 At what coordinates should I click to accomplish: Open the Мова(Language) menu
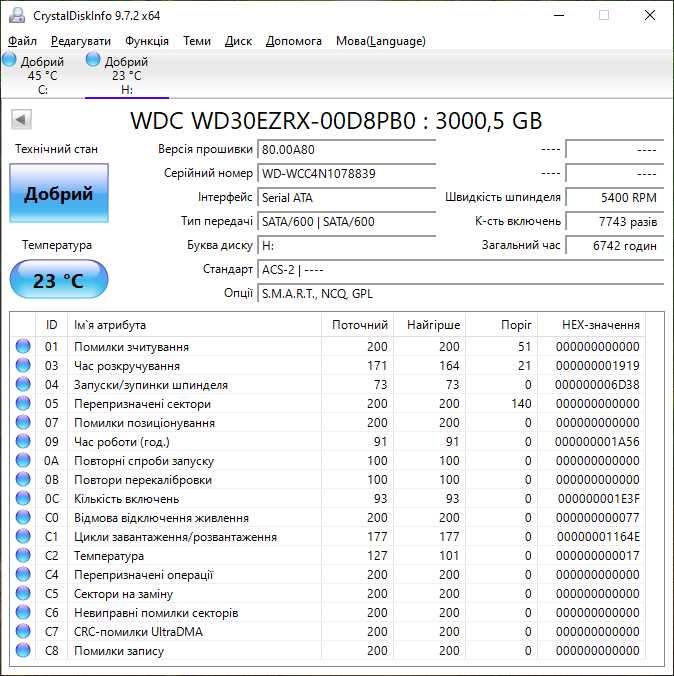(381, 41)
